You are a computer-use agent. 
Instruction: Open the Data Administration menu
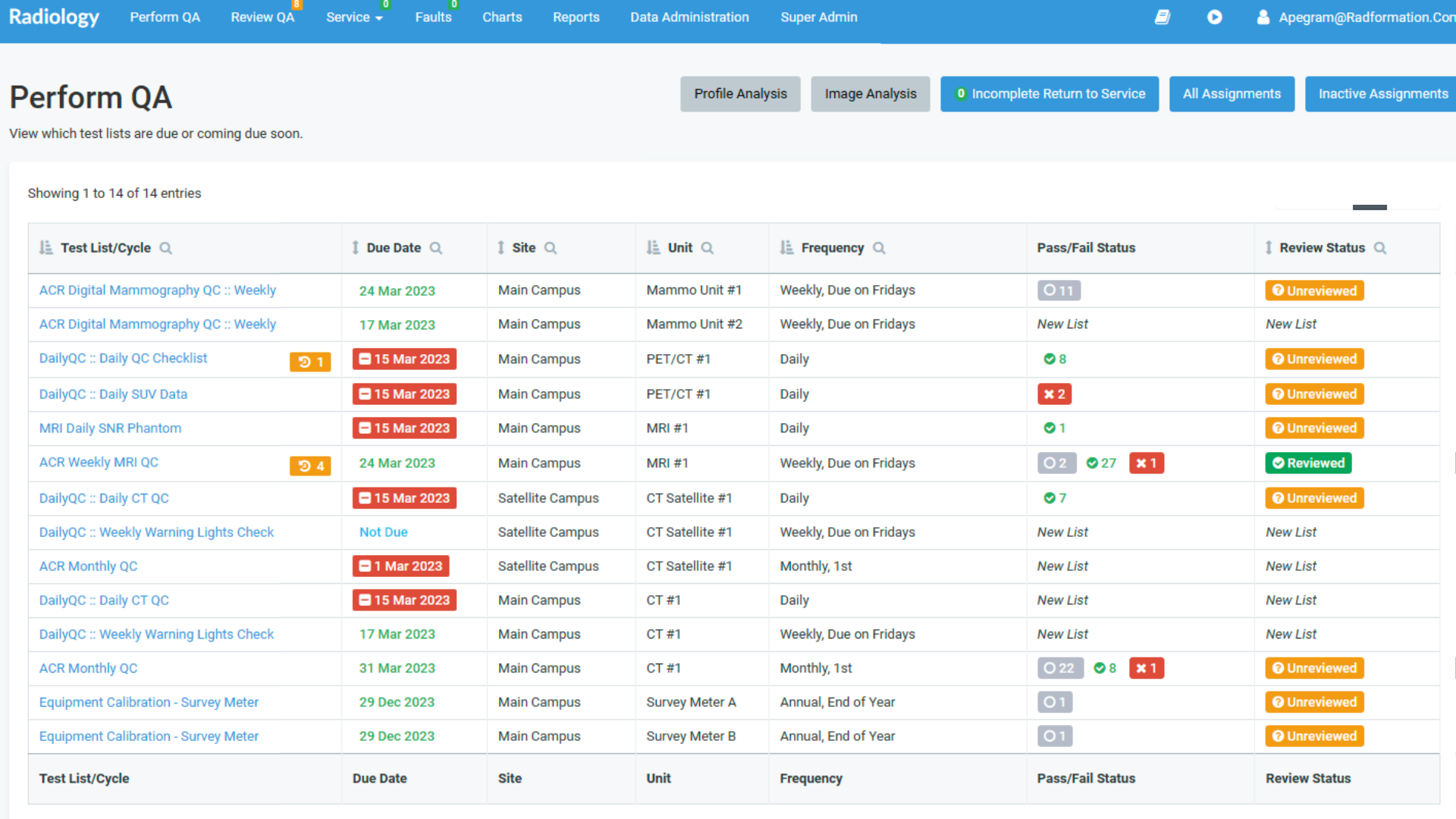[689, 17]
